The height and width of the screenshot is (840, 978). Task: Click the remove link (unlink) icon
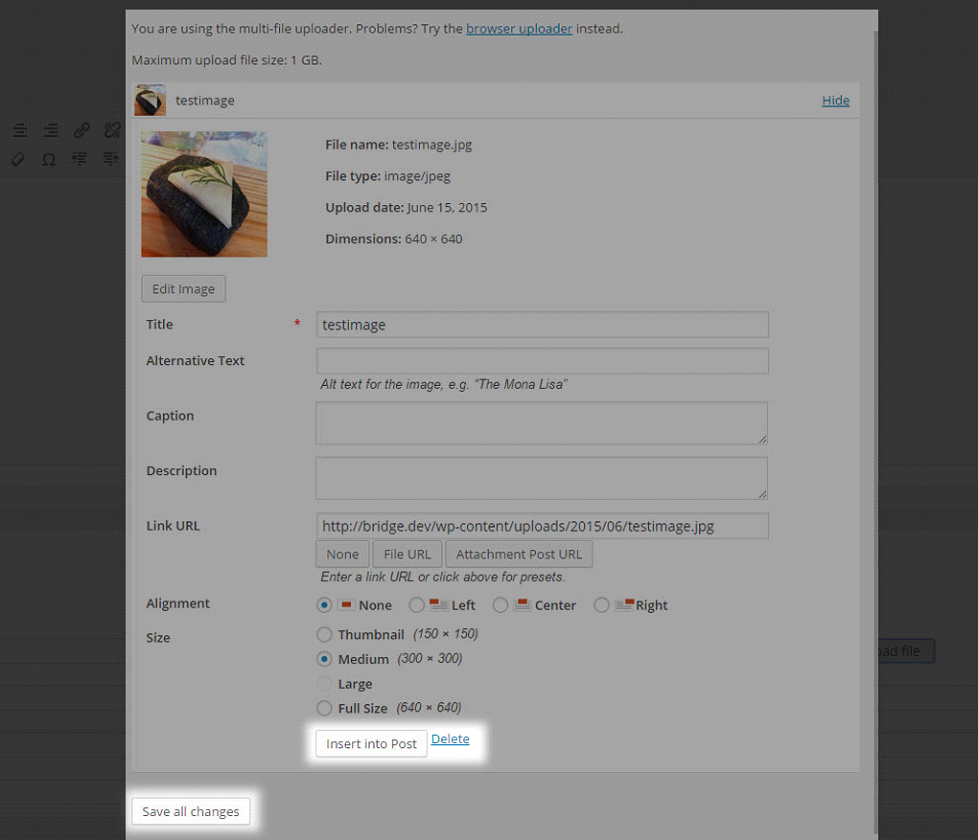pos(112,130)
